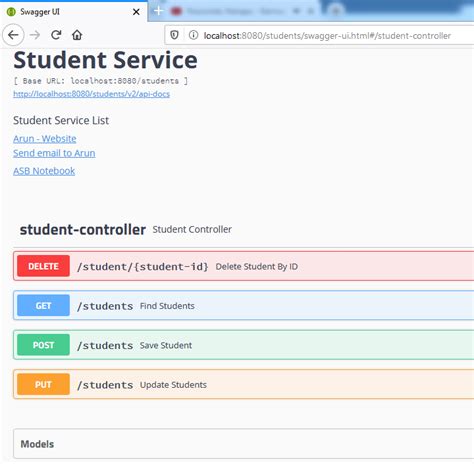Image resolution: width=474 pixels, height=464 pixels.
Task: Open the browser home page
Action: pos(77,35)
